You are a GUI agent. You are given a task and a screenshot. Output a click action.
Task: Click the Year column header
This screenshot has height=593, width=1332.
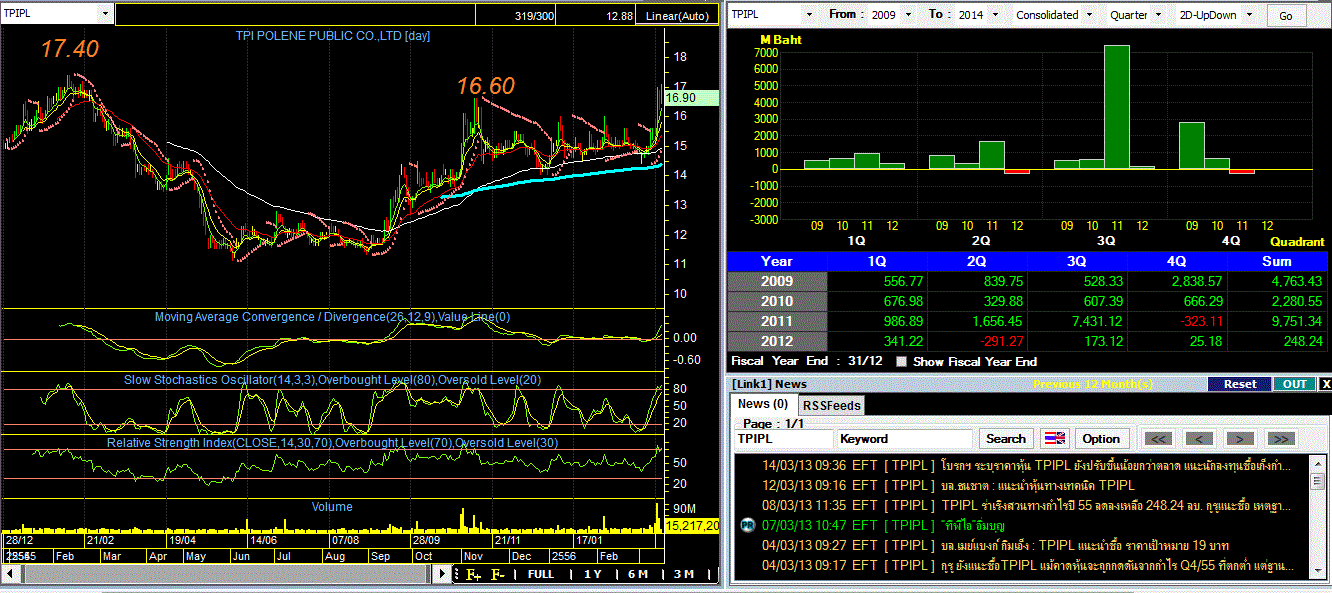click(777, 261)
